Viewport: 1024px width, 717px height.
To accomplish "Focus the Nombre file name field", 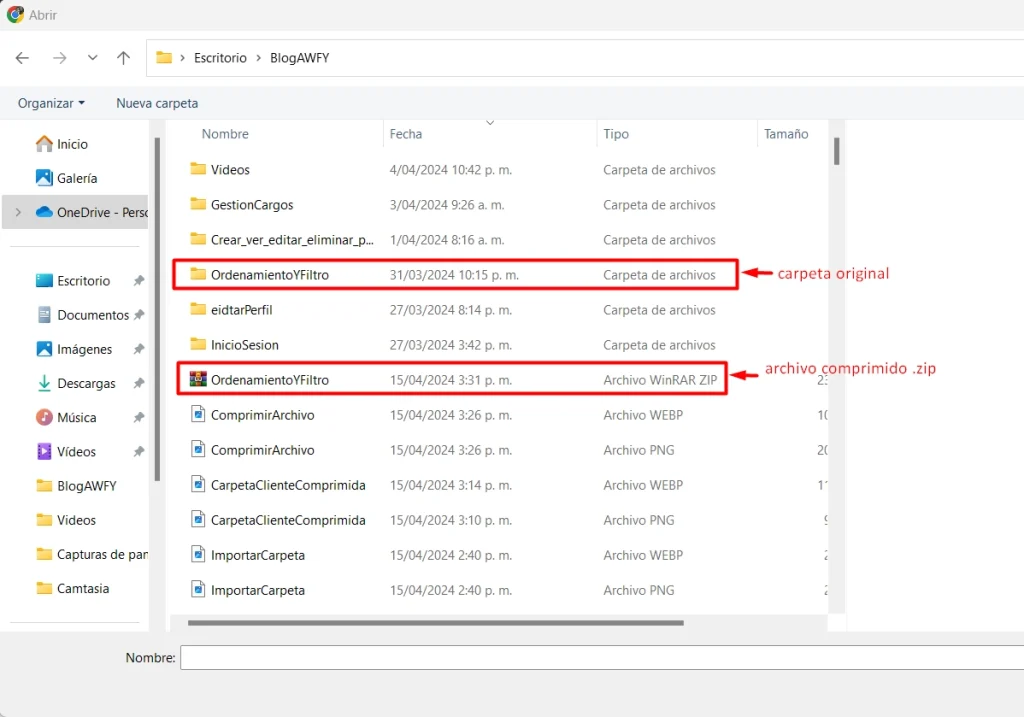I will tap(601, 658).
